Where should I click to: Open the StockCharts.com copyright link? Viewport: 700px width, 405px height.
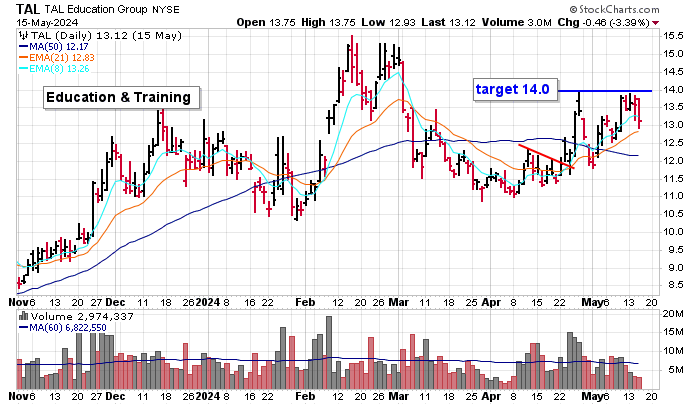pos(614,9)
